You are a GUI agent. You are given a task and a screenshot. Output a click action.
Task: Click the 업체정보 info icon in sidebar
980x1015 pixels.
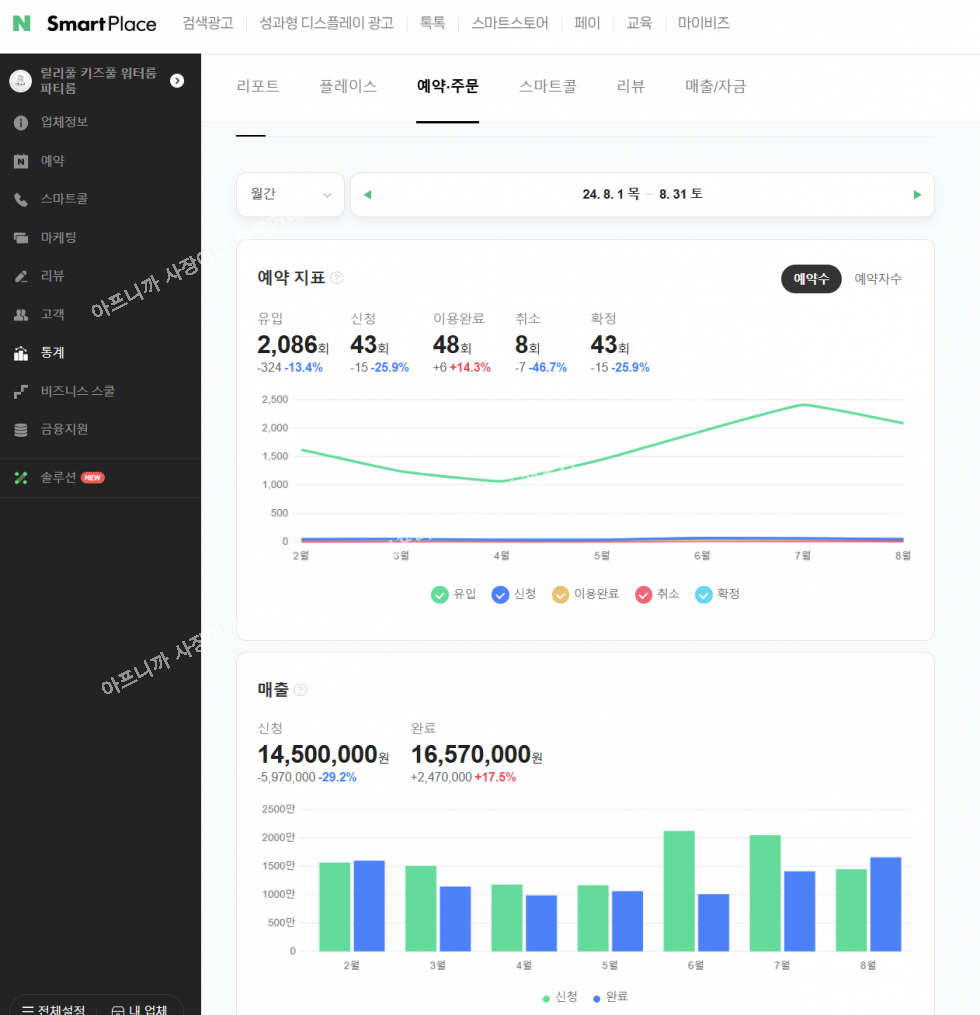20,122
